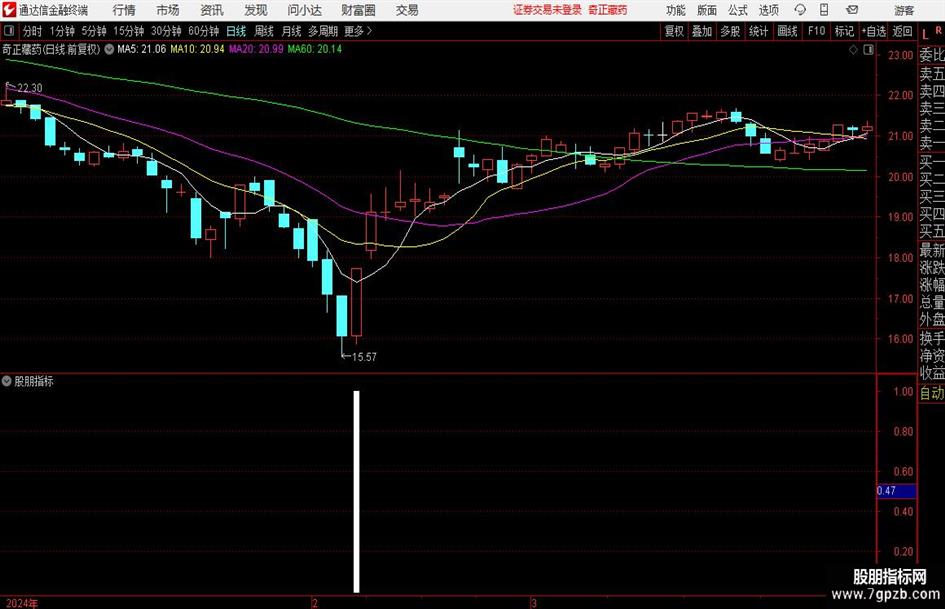
Task: Switch to 分时 chart tab
Action: pos(33,31)
